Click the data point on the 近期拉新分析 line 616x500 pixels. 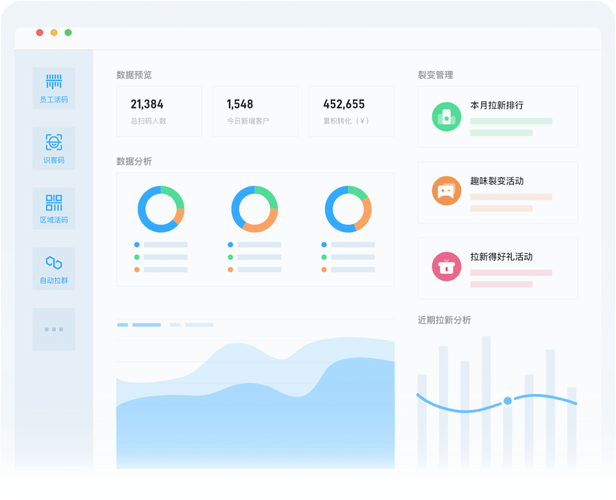508,401
